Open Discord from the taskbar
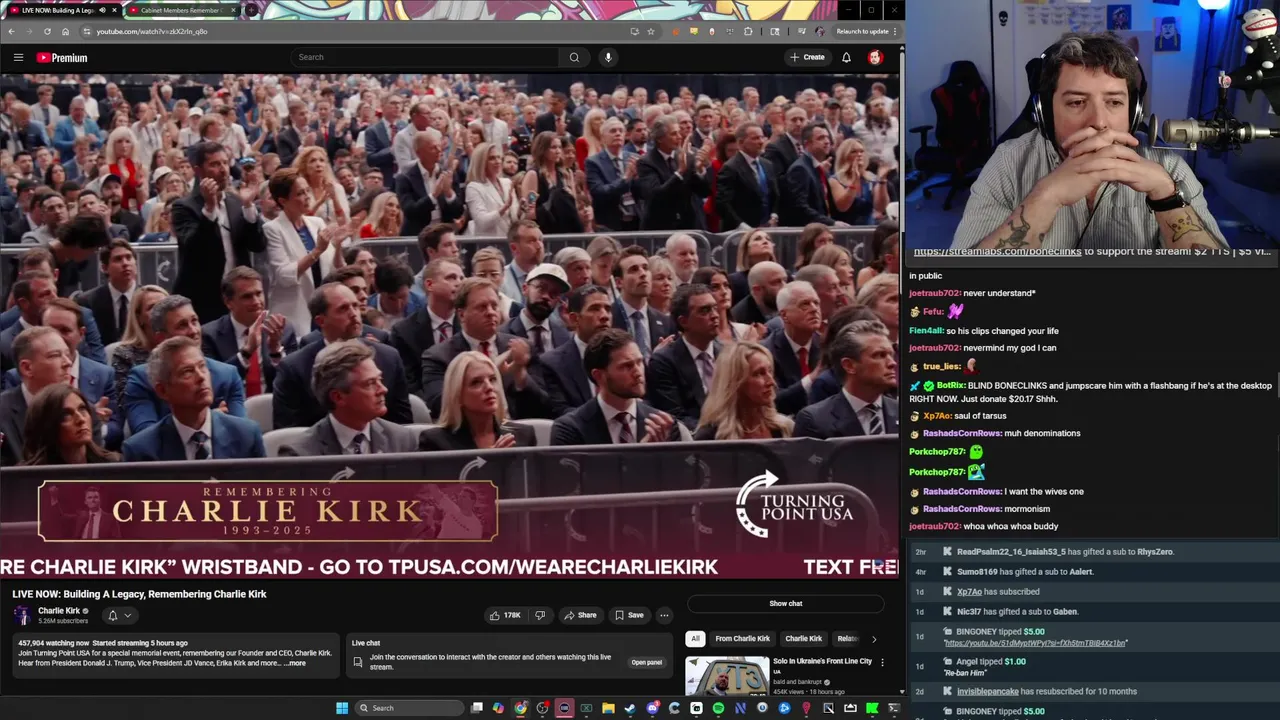 click(x=652, y=708)
